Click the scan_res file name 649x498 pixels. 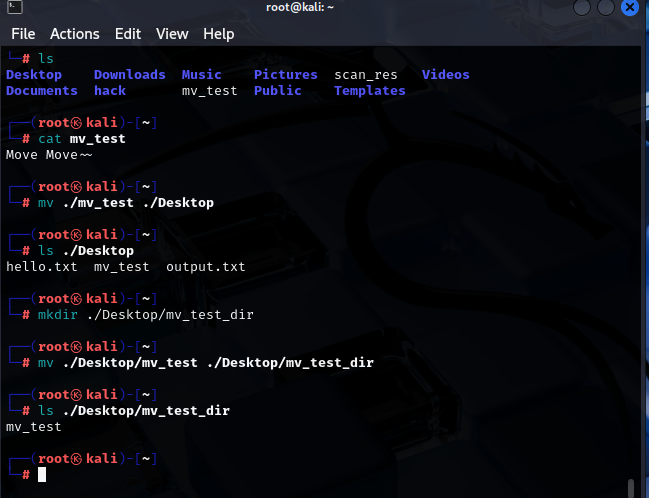click(x=365, y=75)
